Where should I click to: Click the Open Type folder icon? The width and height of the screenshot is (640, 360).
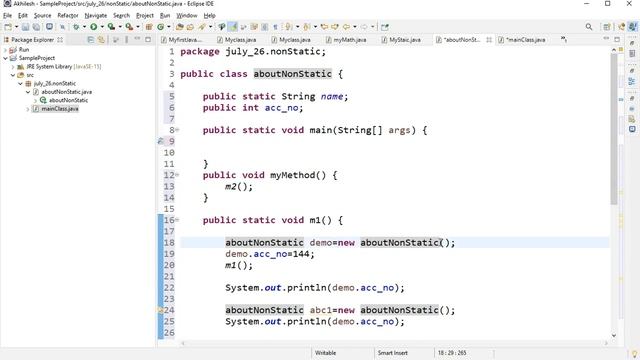180,27
